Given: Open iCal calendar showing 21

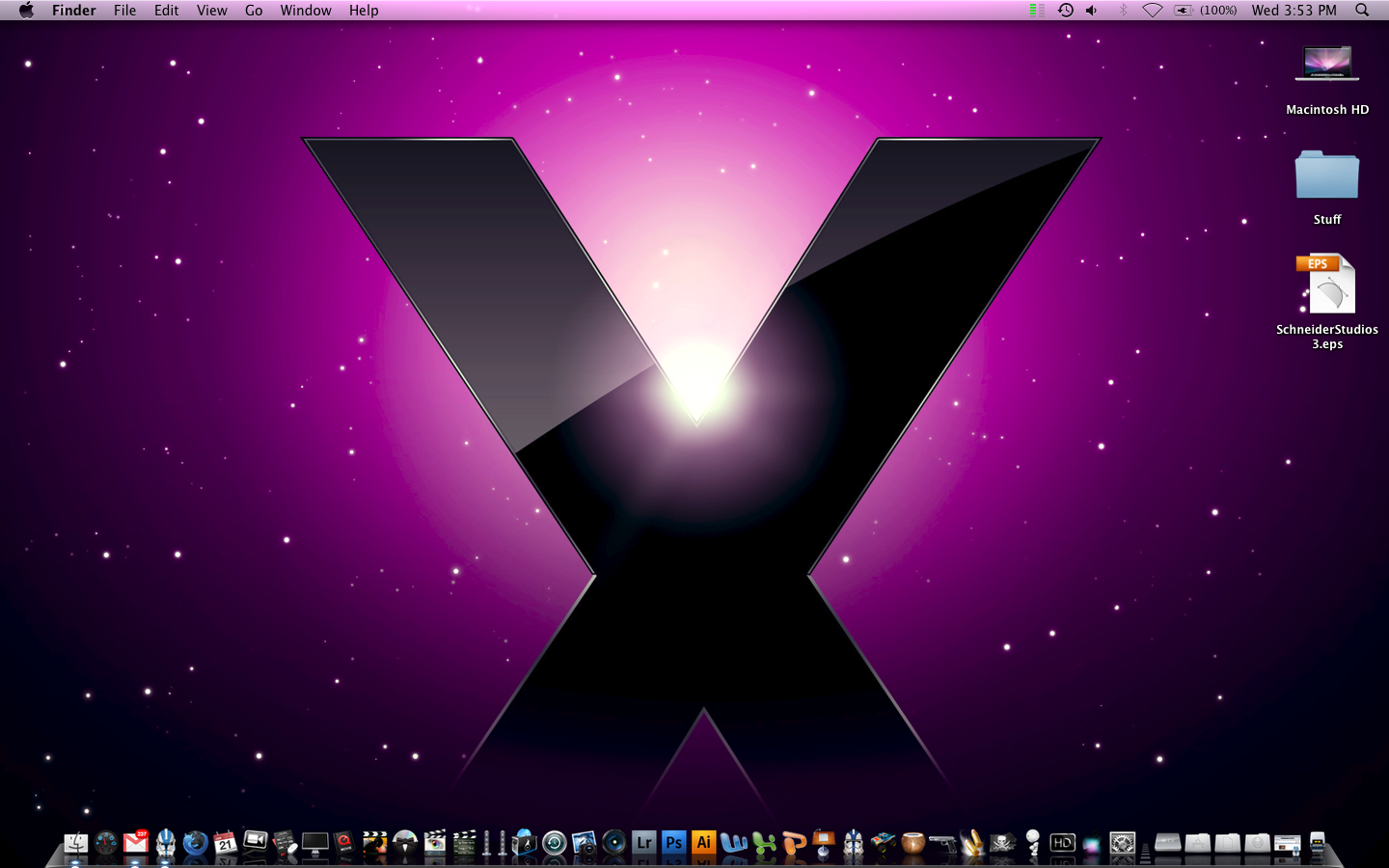Looking at the screenshot, I should 225,843.
